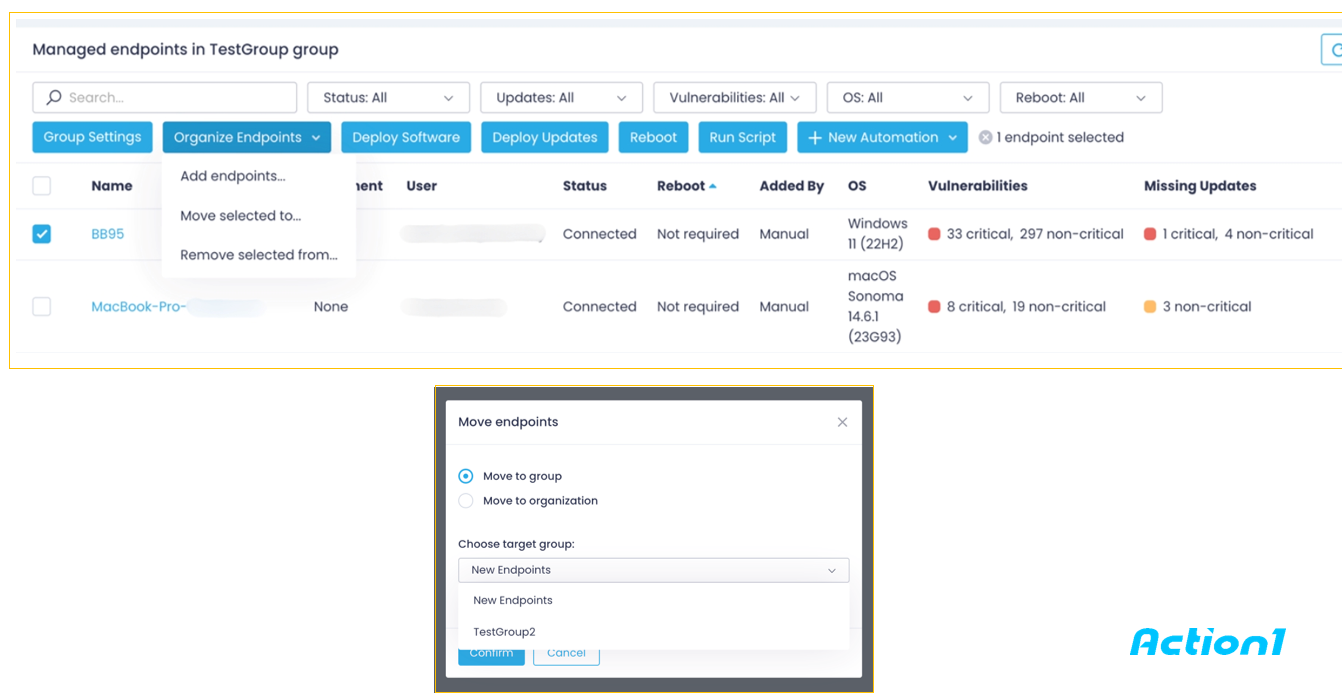Click red critical vulnerabilities indicator for BB95
Image resolution: width=1342 pixels, height=693 pixels.
click(934, 234)
